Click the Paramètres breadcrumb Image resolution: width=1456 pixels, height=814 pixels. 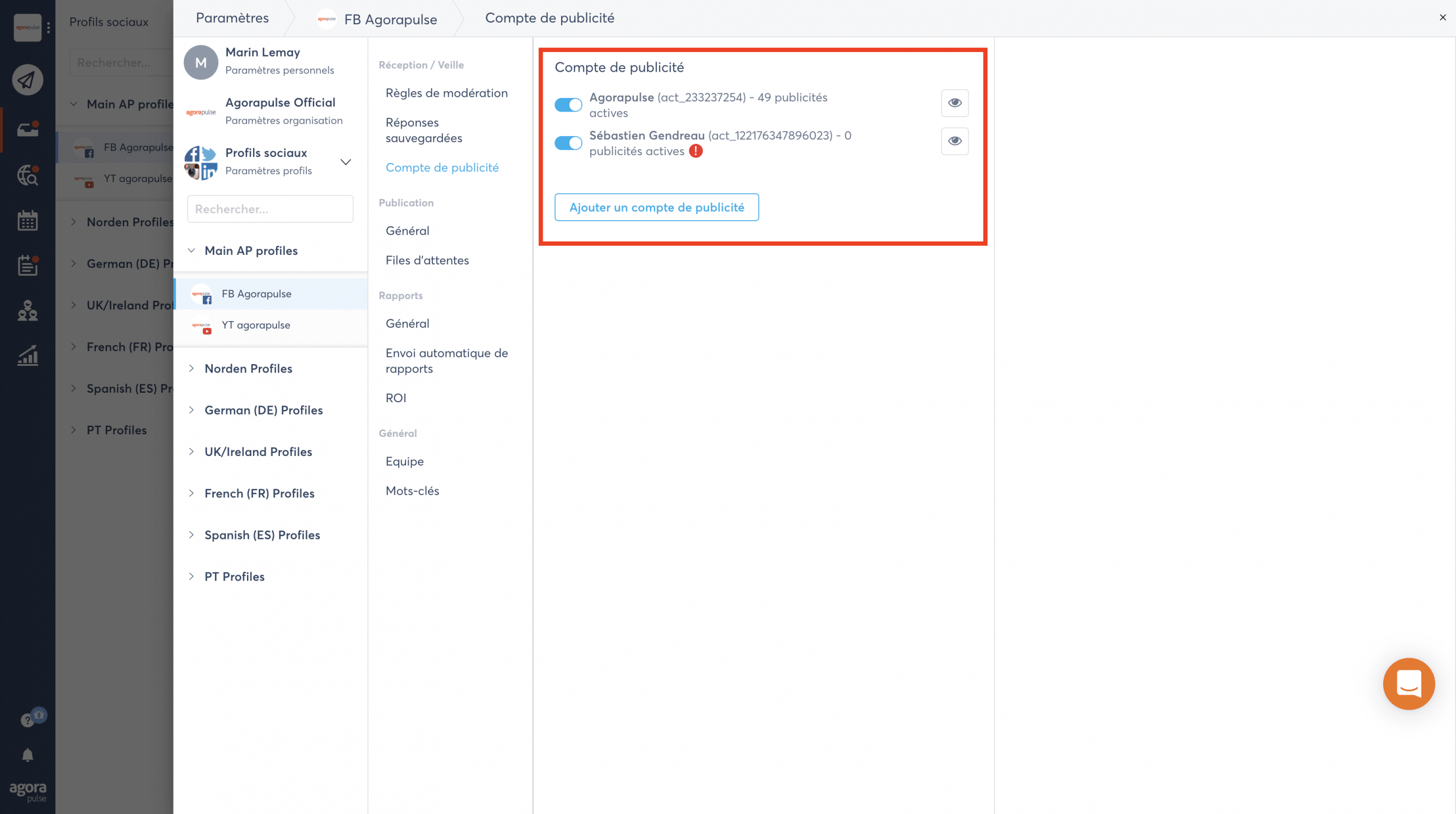(232, 18)
